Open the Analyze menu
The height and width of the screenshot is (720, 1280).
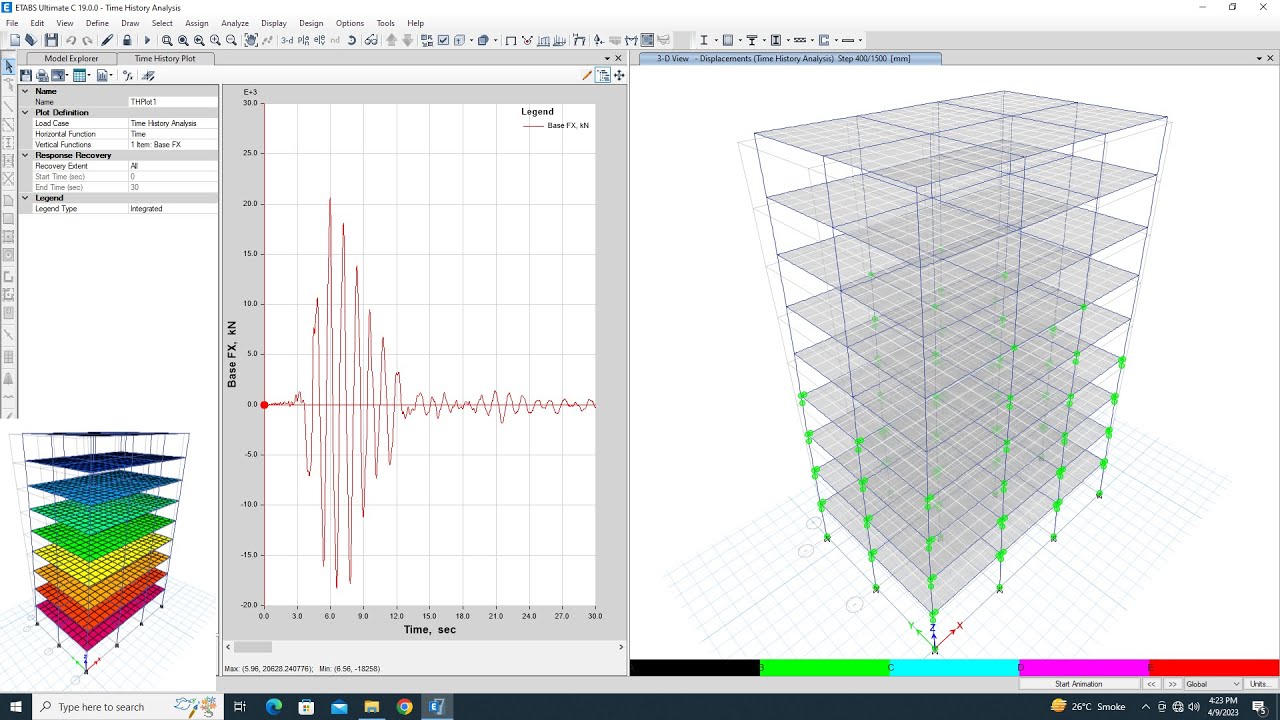coord(235,22)
